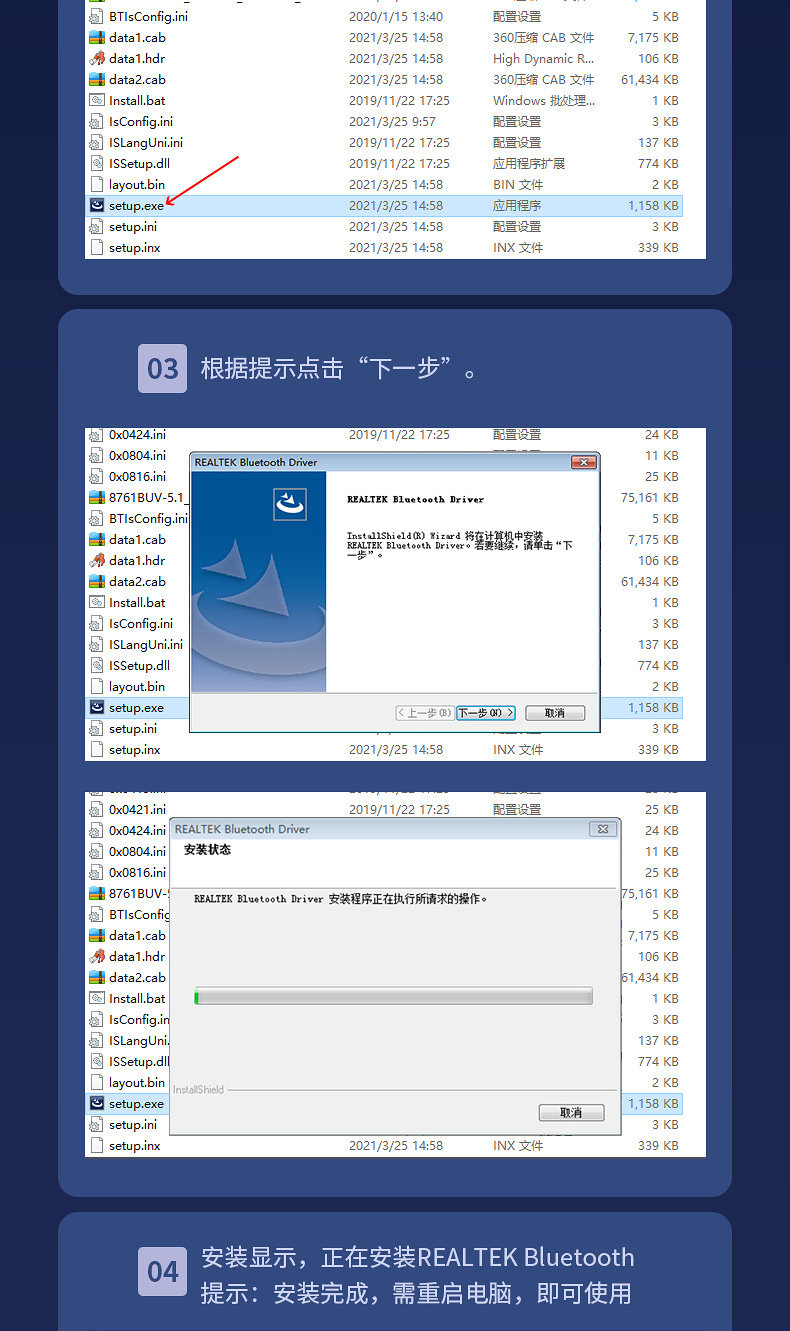Click the "InstallShield" label in the 安装状态 dialog
This screenshot has width=790, height=1331.
click(198, 1089)
